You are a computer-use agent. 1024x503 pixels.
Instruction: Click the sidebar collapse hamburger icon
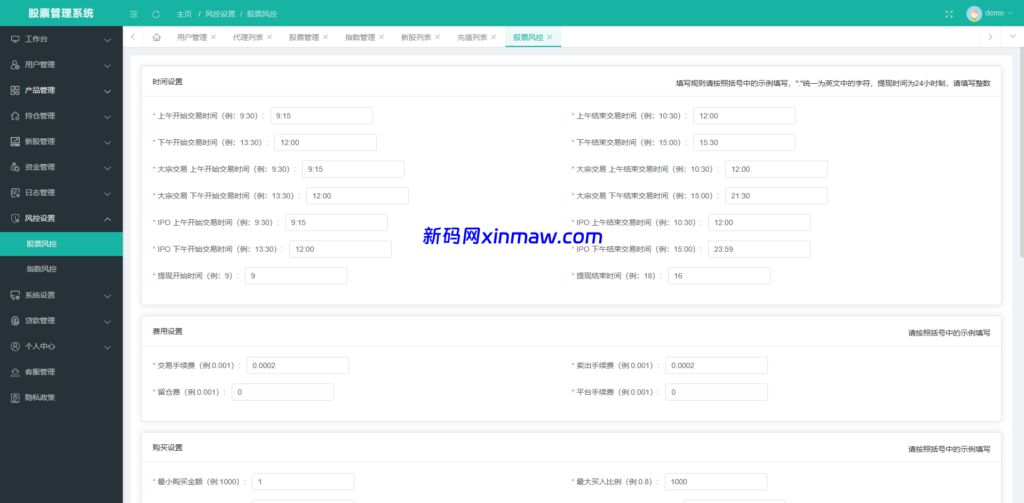tap(134, 14)
